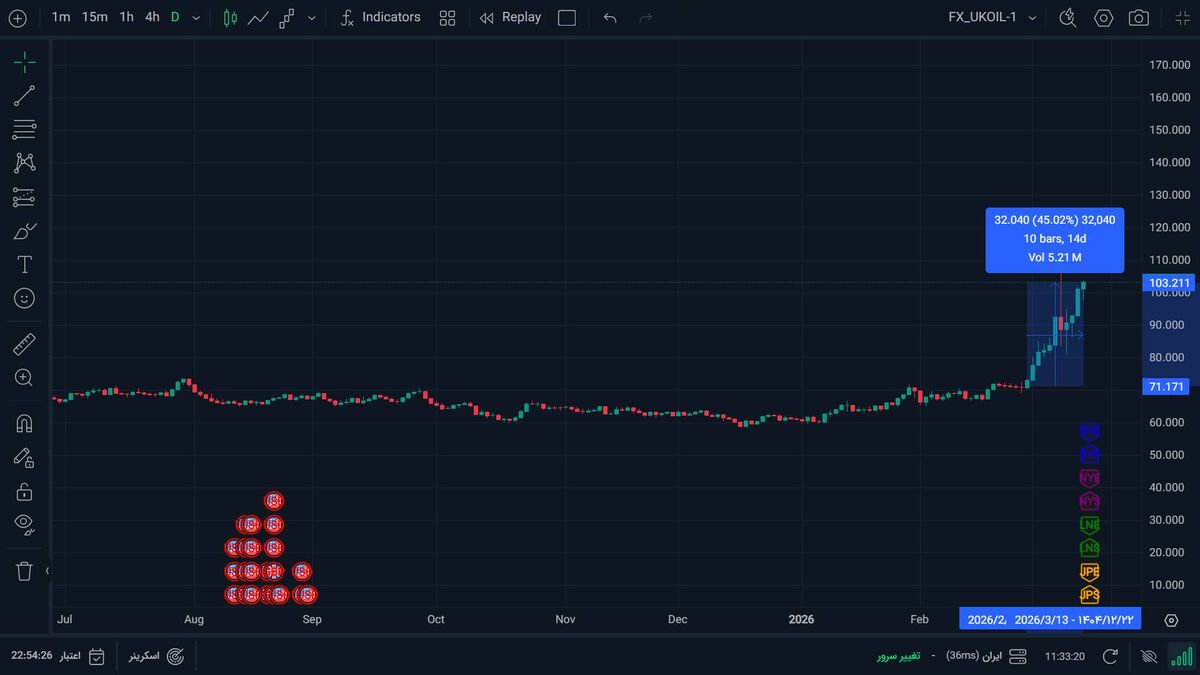
Task: Toggle magnet mode
Action: click(x=25, y=424)
